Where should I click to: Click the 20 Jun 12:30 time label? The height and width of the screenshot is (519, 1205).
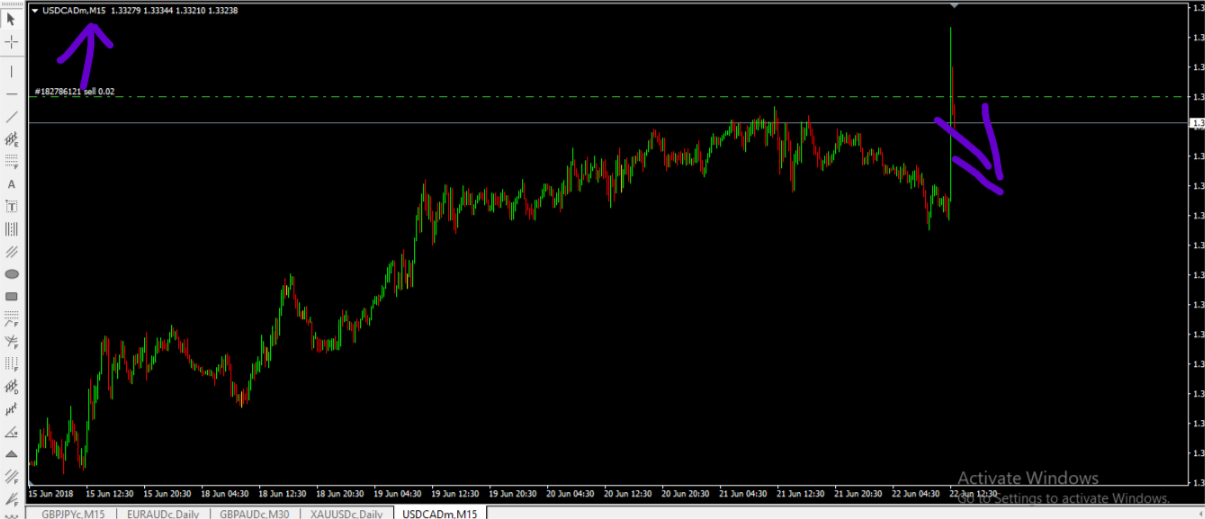[x=629, y=494]
